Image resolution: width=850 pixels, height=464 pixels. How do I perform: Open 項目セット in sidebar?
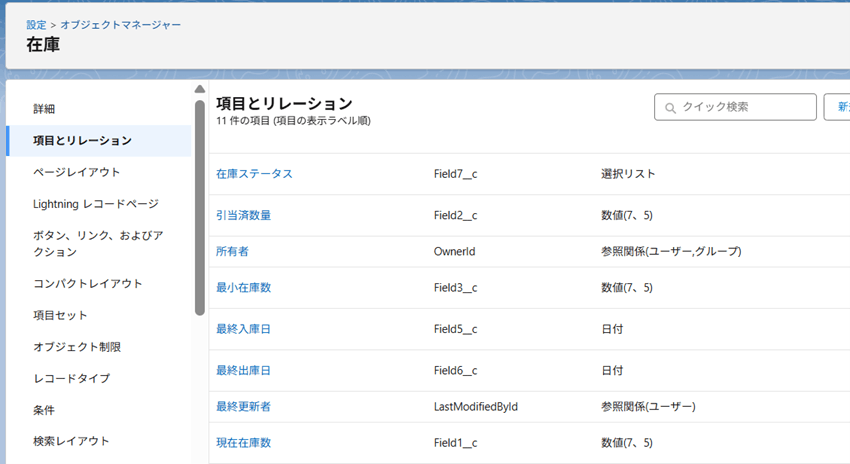[60, 315]
